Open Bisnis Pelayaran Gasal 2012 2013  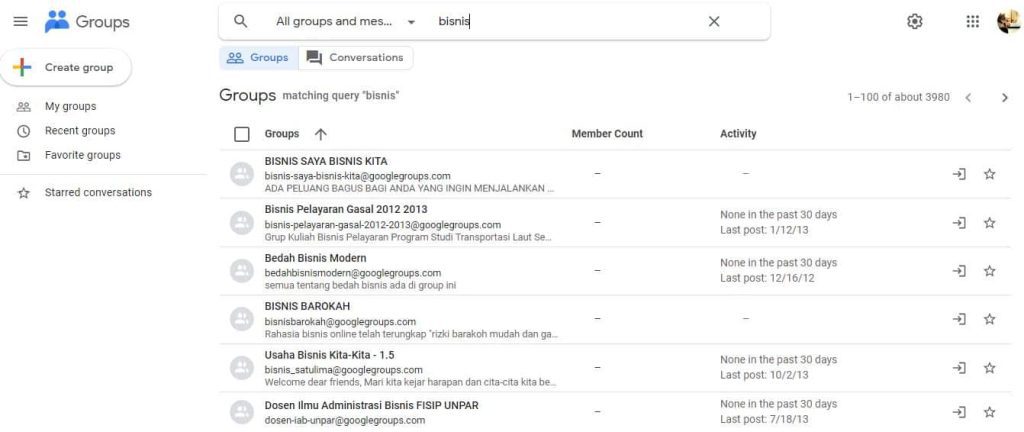[x=346, y=209]
